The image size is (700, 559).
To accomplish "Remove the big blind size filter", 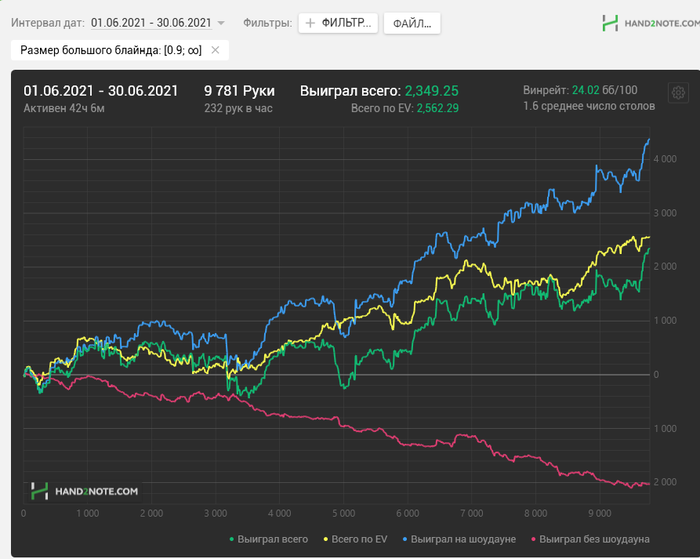I will (x=215, y=50).
